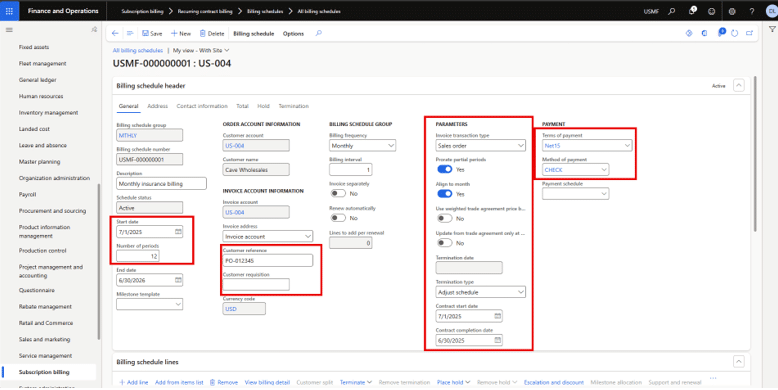Open the Start date calendar picker

pyautogui.click(x=178, y=232)
